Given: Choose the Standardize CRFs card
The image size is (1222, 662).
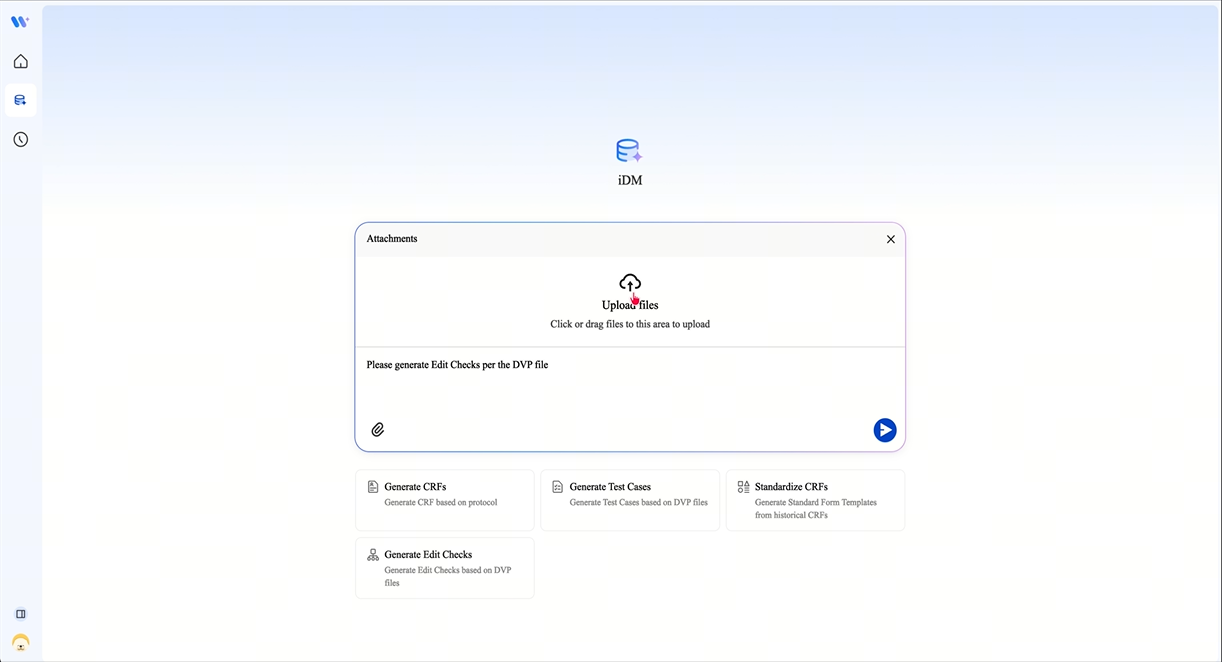Looking at the screenshot, I should [x=815, y=500].
